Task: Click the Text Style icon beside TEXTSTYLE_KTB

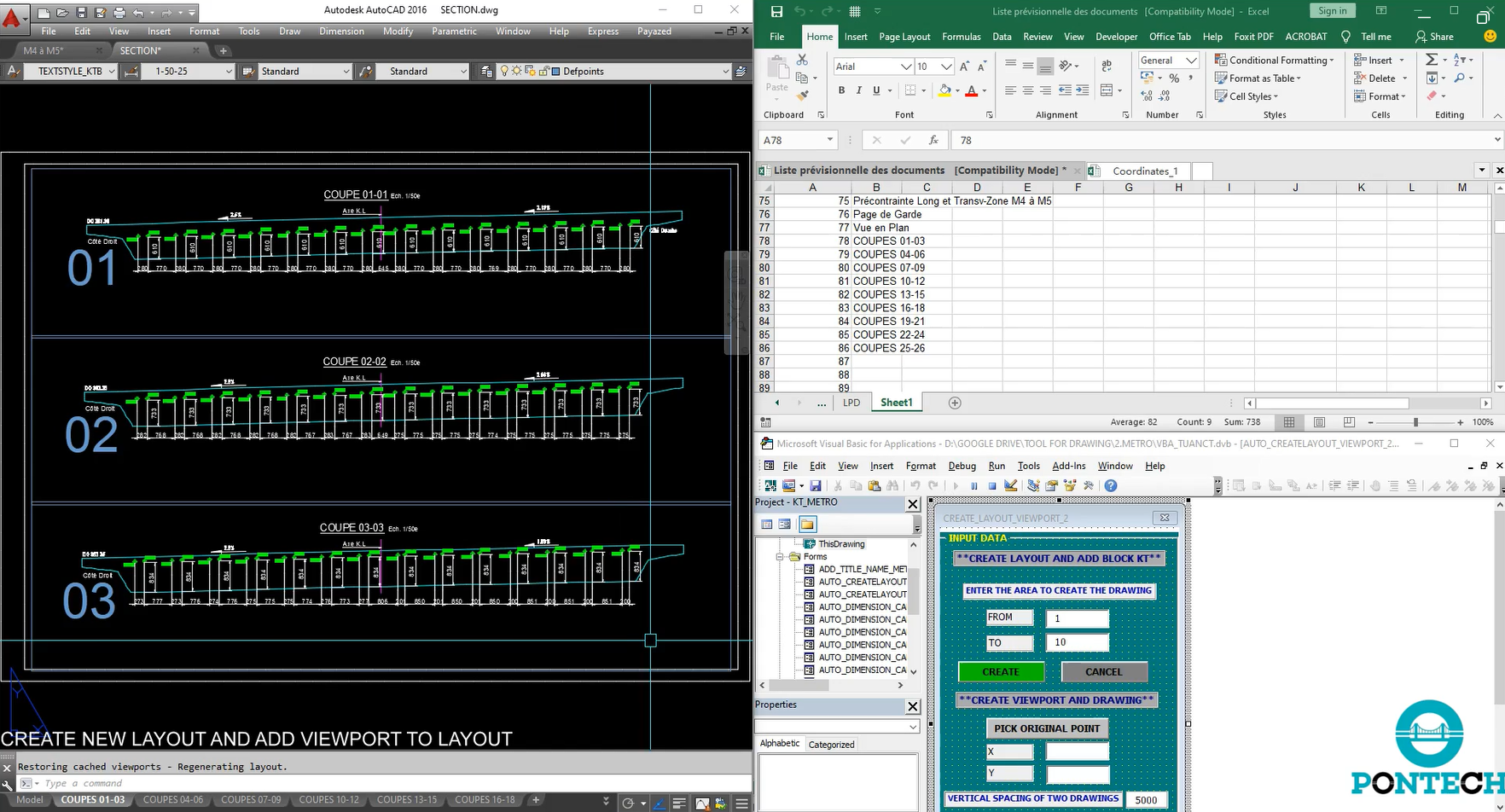Action: click(14, 72)
